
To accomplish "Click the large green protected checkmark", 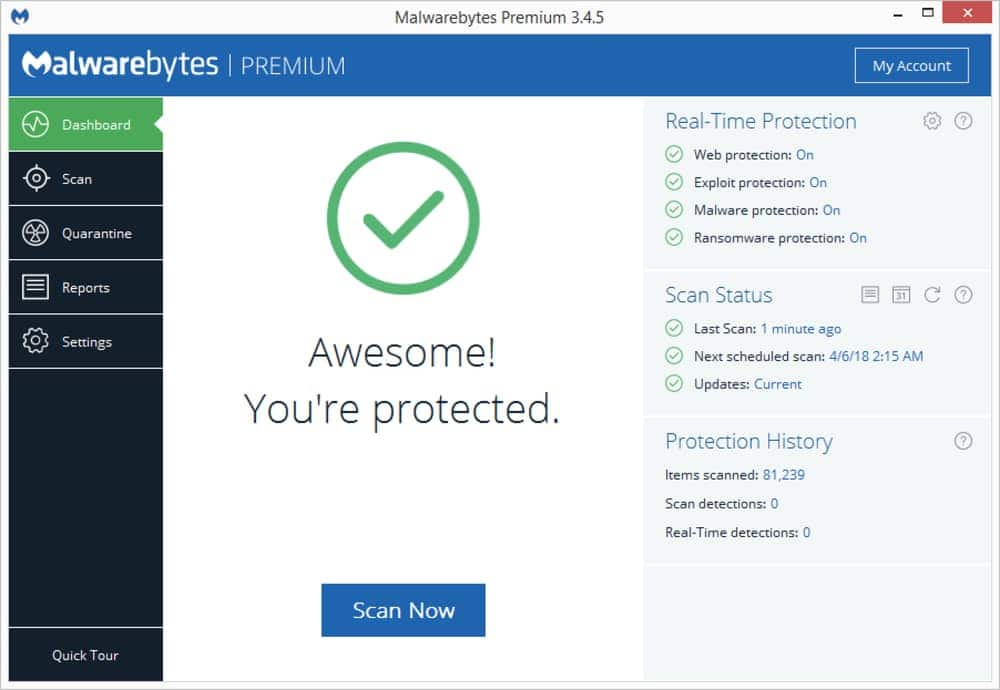I will tap(402, 218).
